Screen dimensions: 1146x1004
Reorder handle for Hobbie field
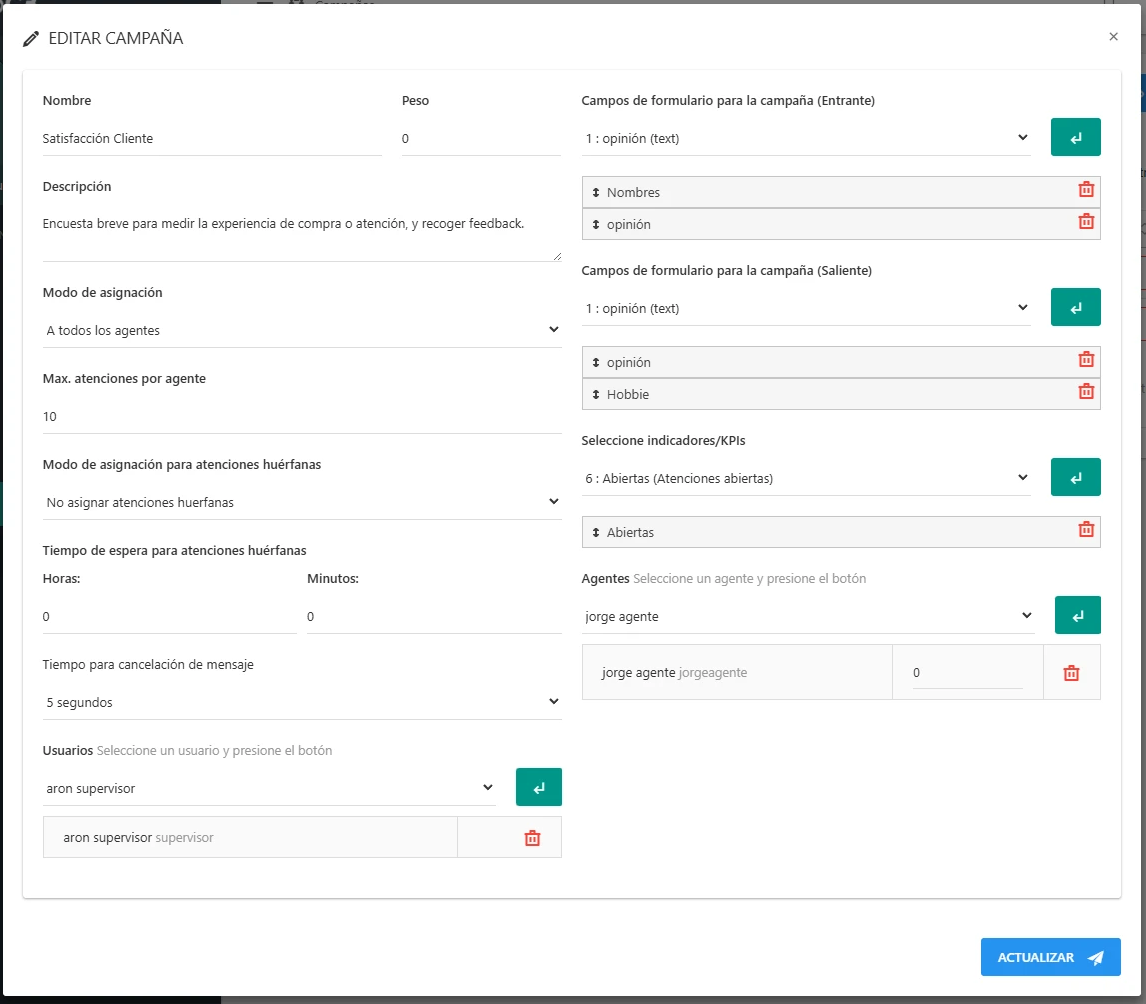coord(596,395)
